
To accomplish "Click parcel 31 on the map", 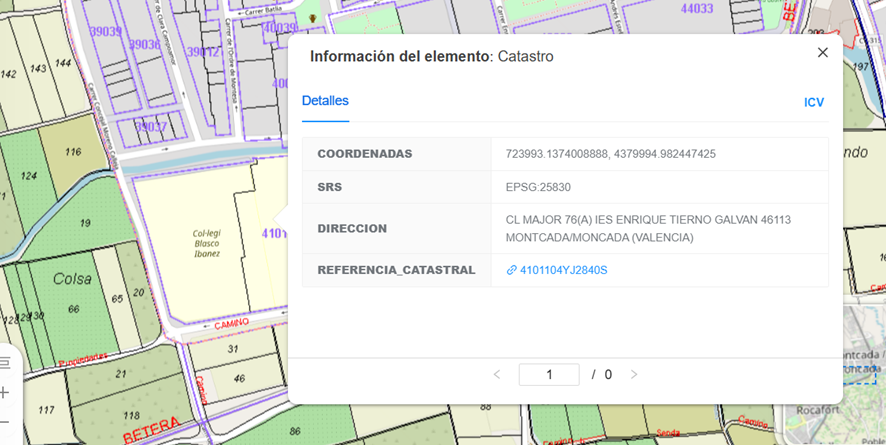I will (x=233, y=349).
